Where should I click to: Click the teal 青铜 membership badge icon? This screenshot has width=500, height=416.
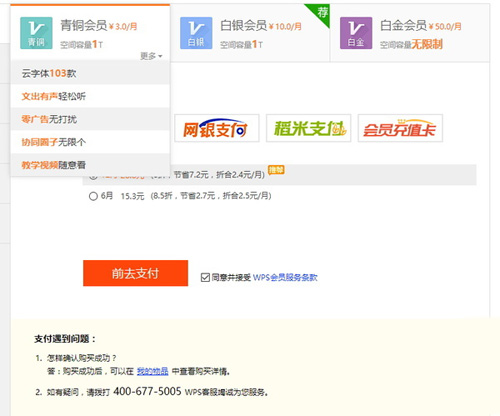(x=36, y=33)
